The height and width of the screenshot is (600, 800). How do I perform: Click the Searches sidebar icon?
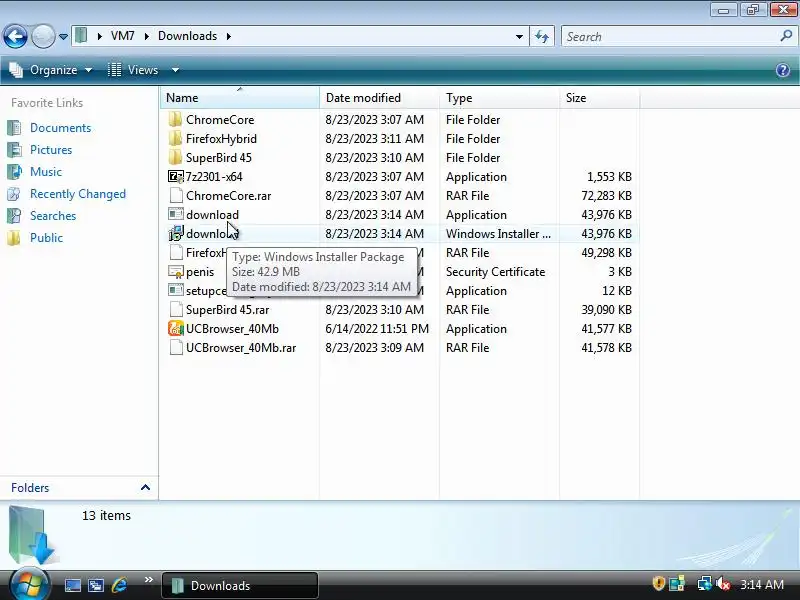click(x=14, y=216)
